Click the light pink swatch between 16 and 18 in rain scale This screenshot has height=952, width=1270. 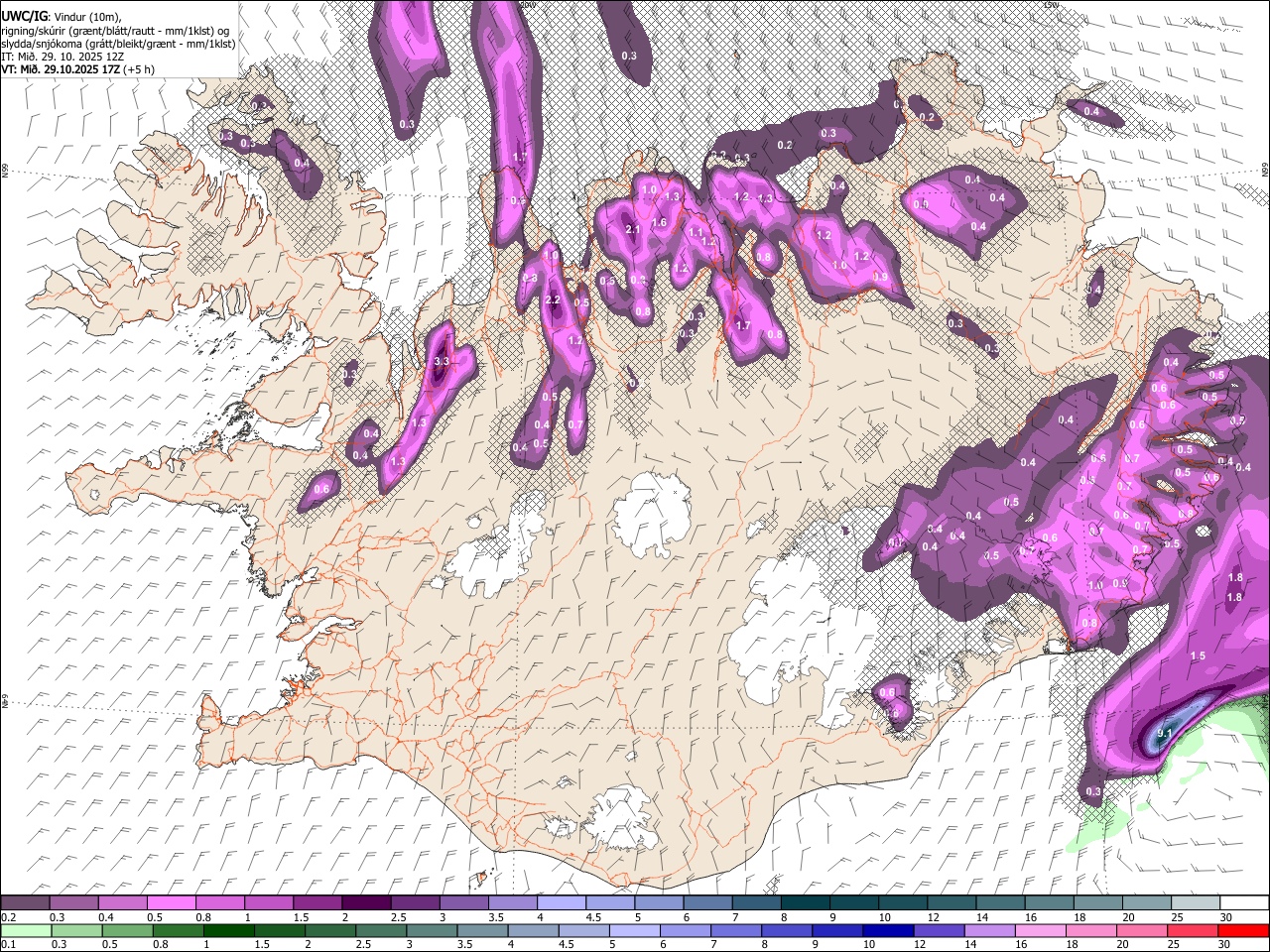(x=1040, y=930)
